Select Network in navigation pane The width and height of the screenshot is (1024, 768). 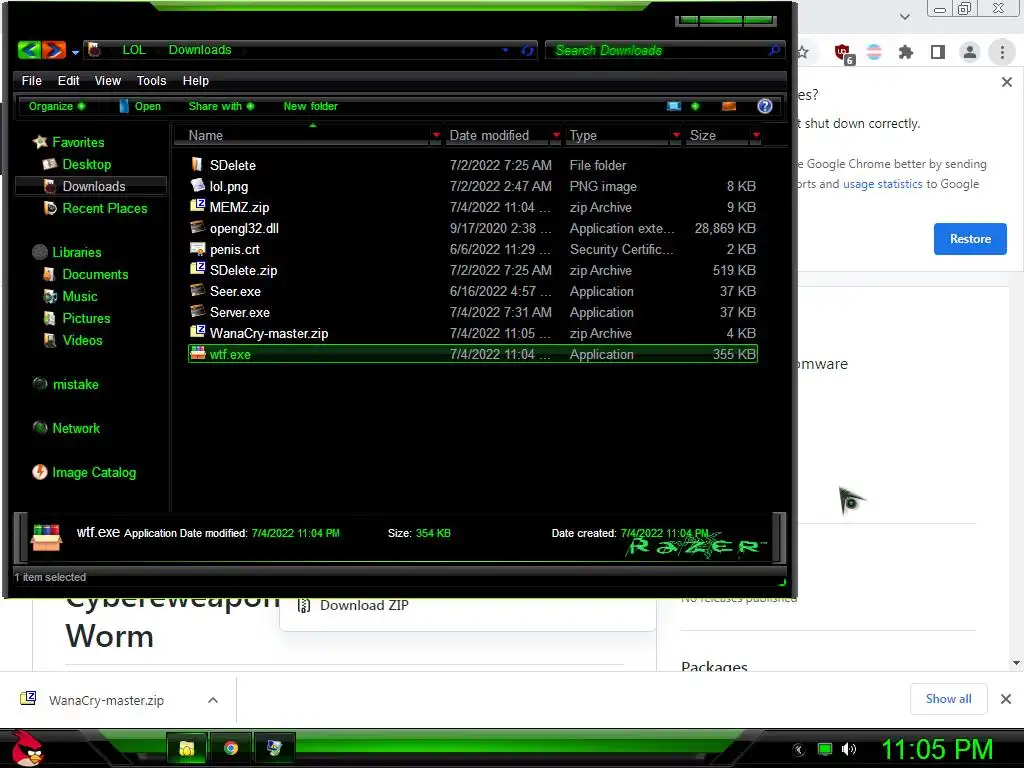67,428
